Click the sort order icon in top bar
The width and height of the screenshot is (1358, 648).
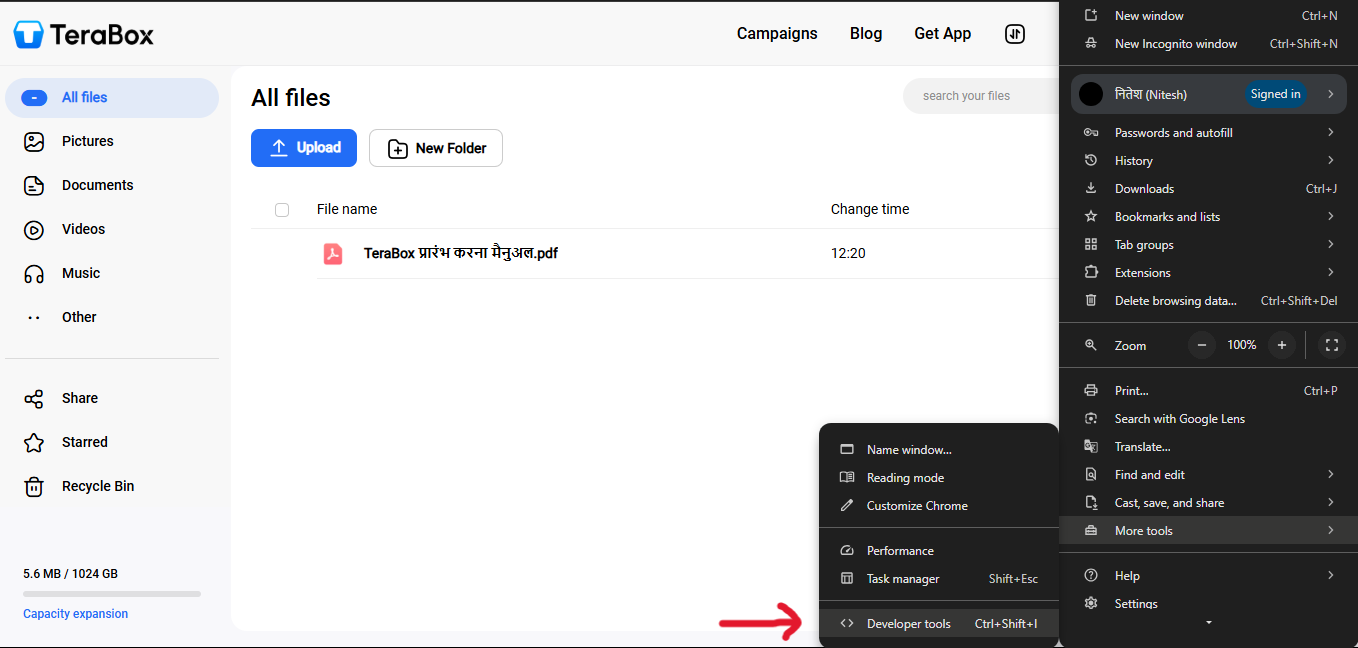click(1014, 33)
